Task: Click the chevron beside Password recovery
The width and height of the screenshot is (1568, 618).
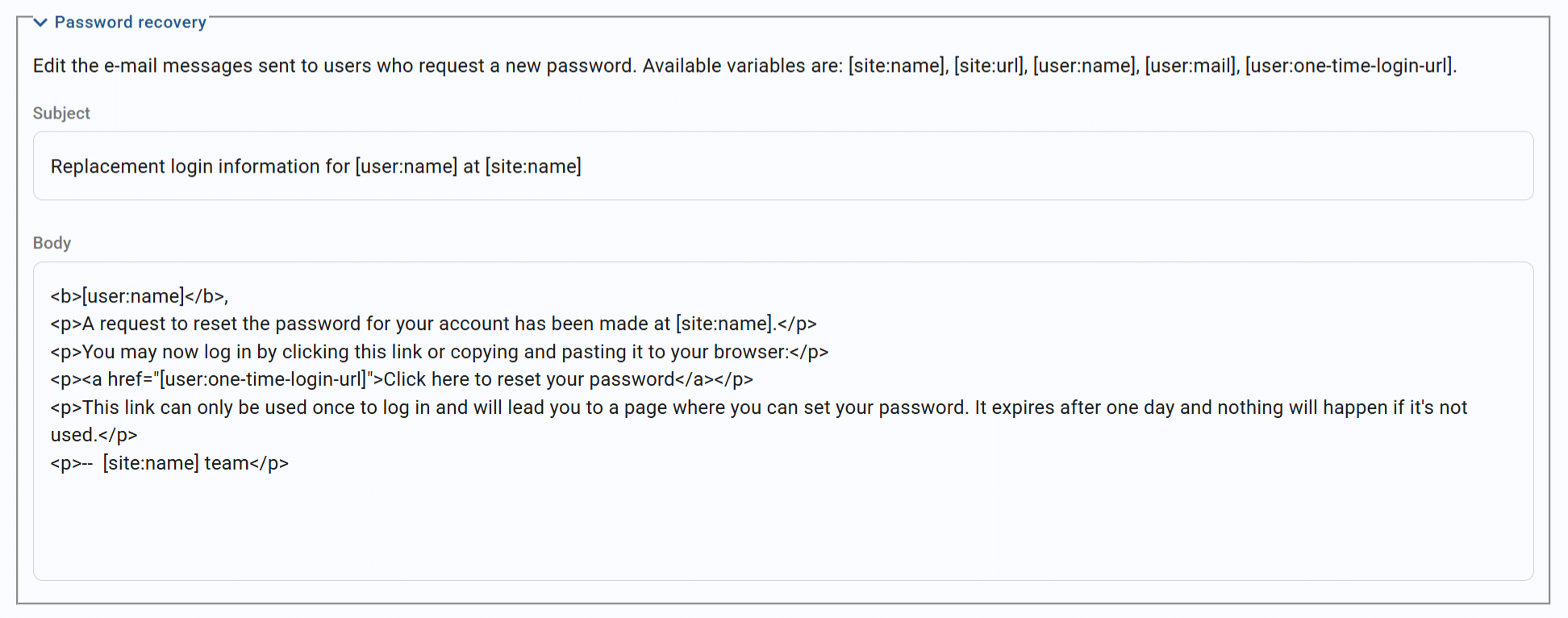Action: click(42, 23)
